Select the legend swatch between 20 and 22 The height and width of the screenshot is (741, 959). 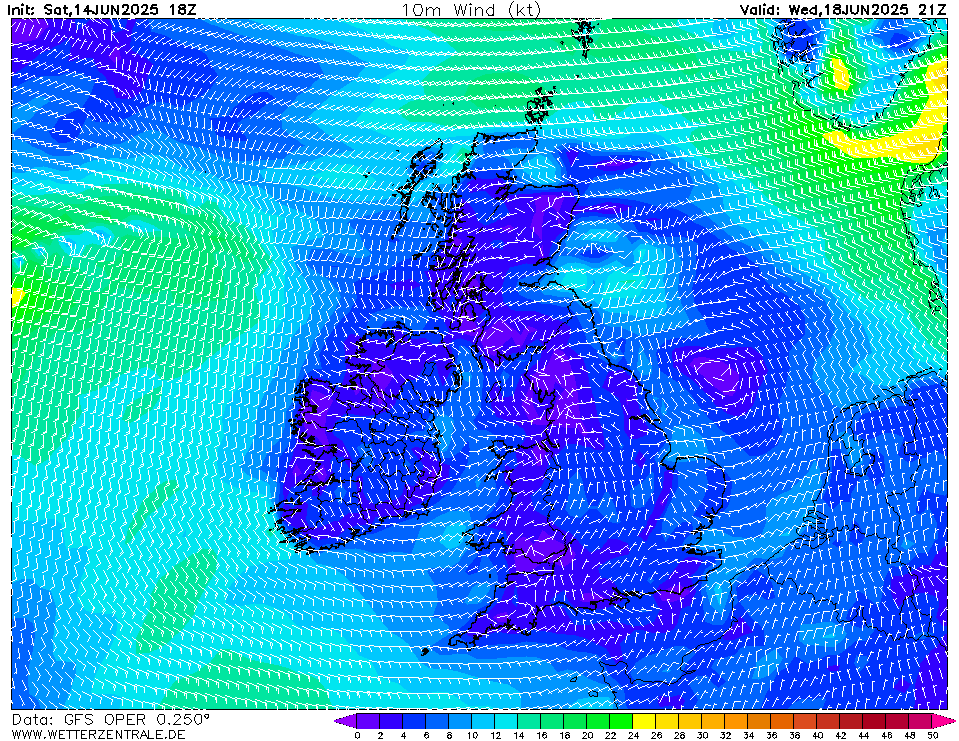tap(599, 721)
